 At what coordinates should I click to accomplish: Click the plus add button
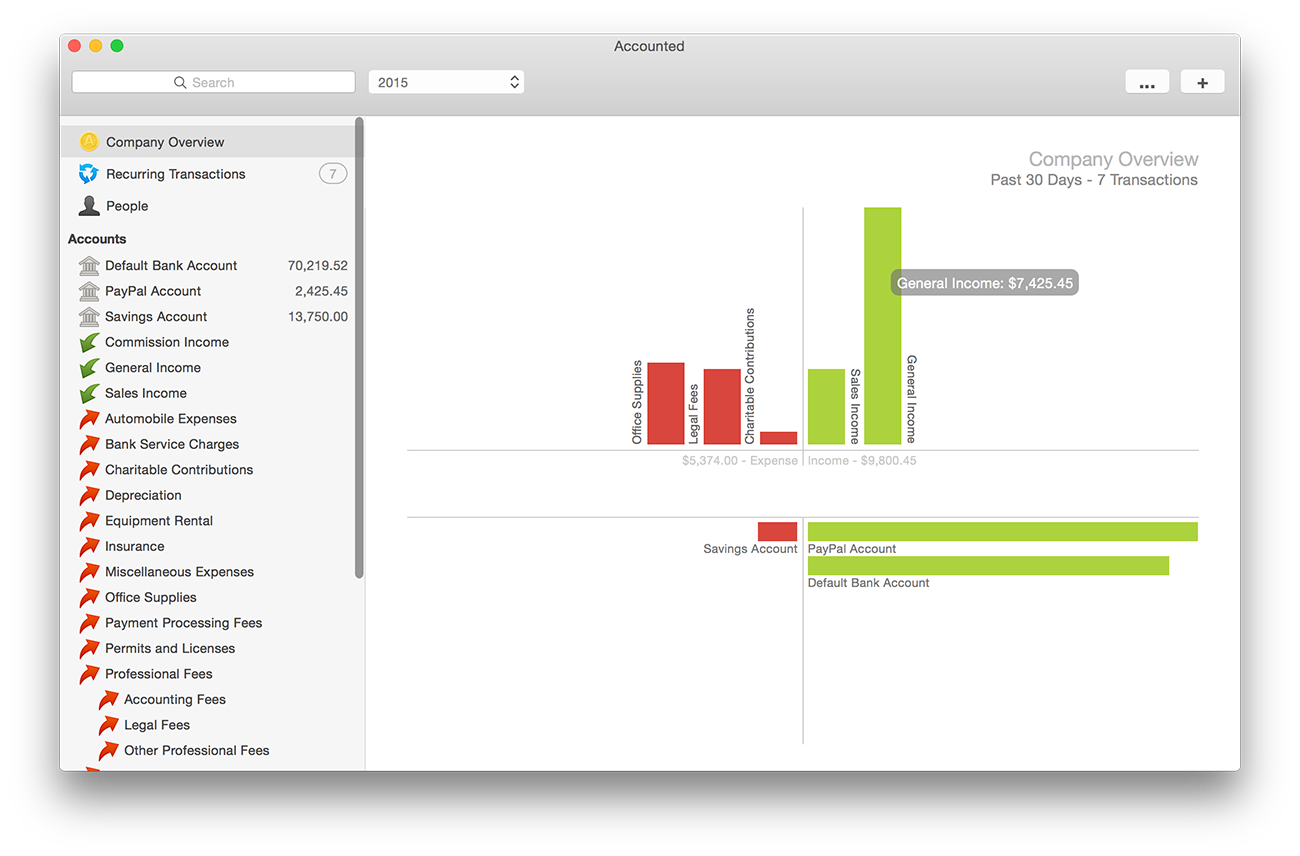[x=1202, y=82]
